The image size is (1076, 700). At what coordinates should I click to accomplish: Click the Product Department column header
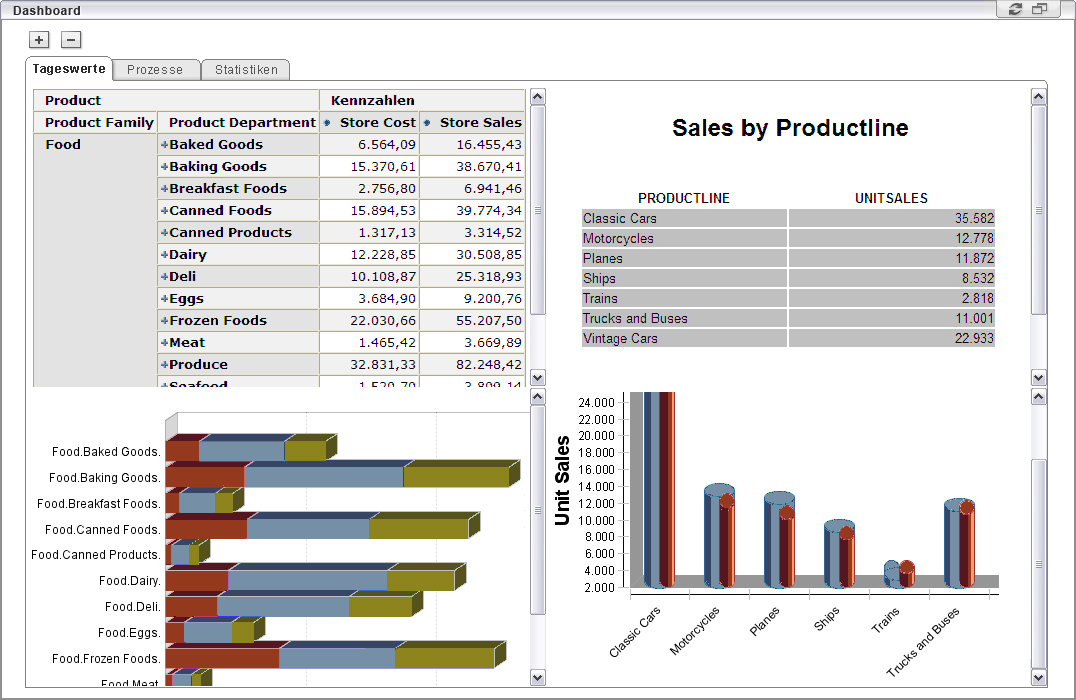point(241,123)
